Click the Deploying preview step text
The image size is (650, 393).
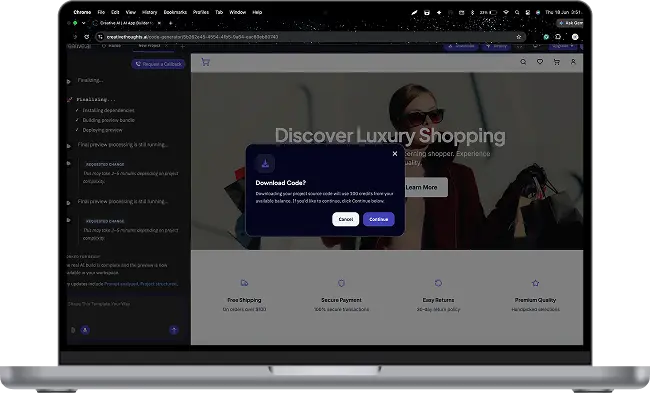click(x=102, y=130)
